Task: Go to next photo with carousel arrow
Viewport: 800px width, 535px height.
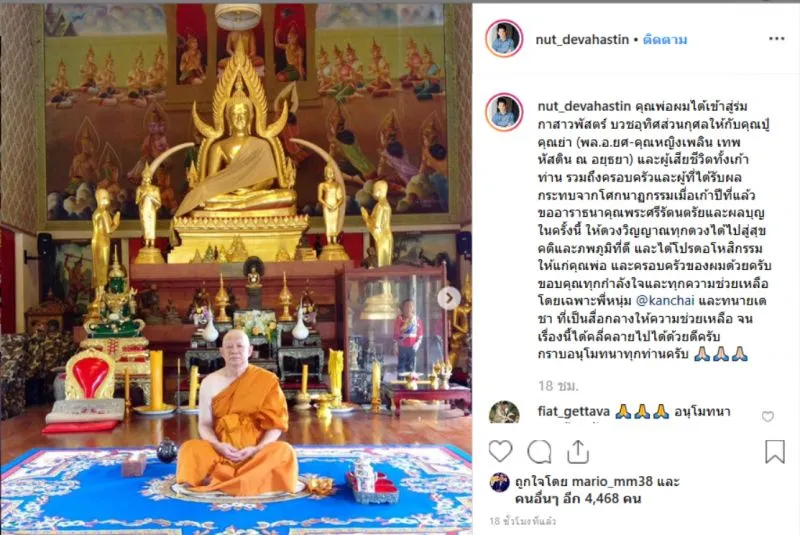Action: click(449, 298)
